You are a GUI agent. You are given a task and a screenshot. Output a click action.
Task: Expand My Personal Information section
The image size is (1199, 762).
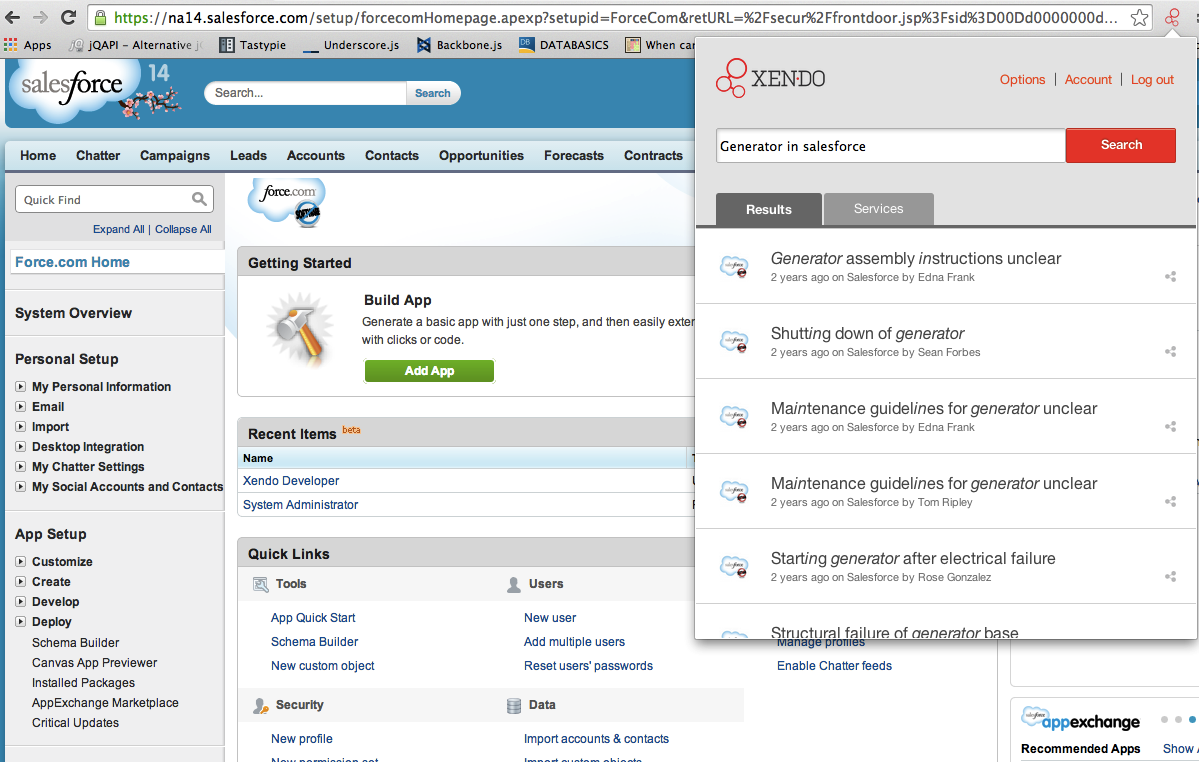[21, 387]
